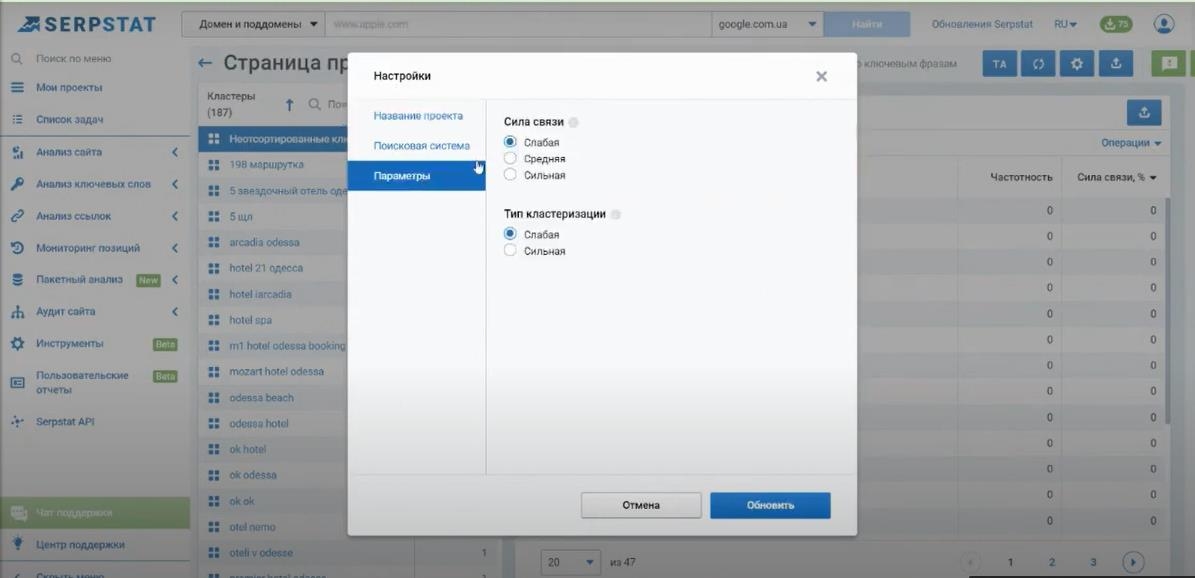
Task: Select the 'Неотсортированные' cluster row
Action: (x=274, y=140)
